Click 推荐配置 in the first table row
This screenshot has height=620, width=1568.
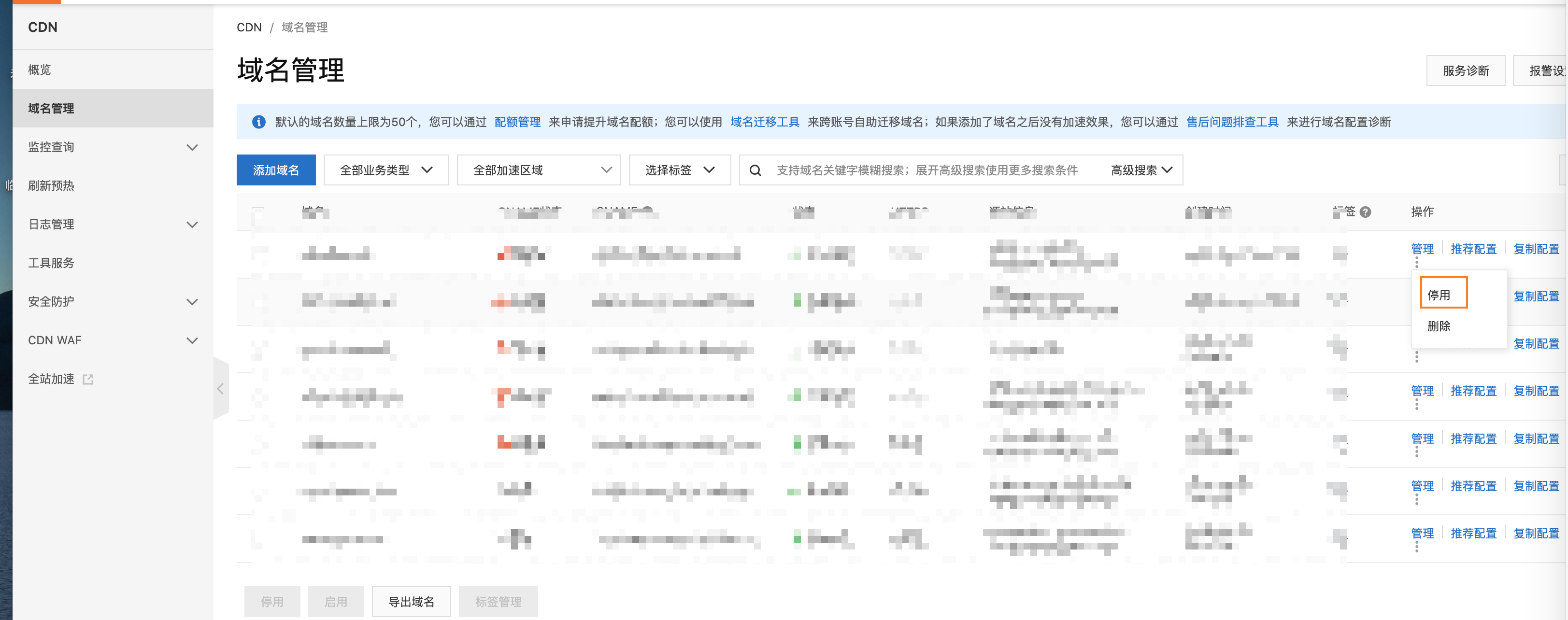pyautogui.click(x=1473, y=249)
